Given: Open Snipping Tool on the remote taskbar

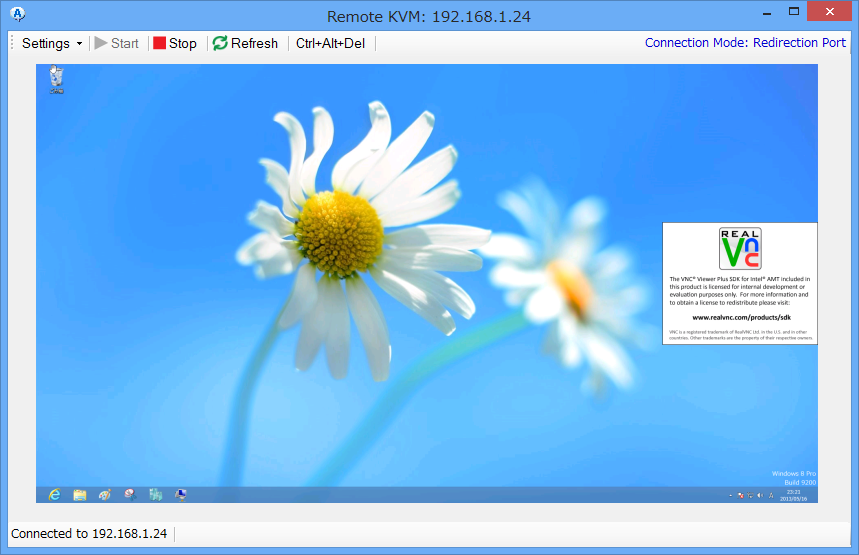Looking at the screenshot, I should pos(130,495).
